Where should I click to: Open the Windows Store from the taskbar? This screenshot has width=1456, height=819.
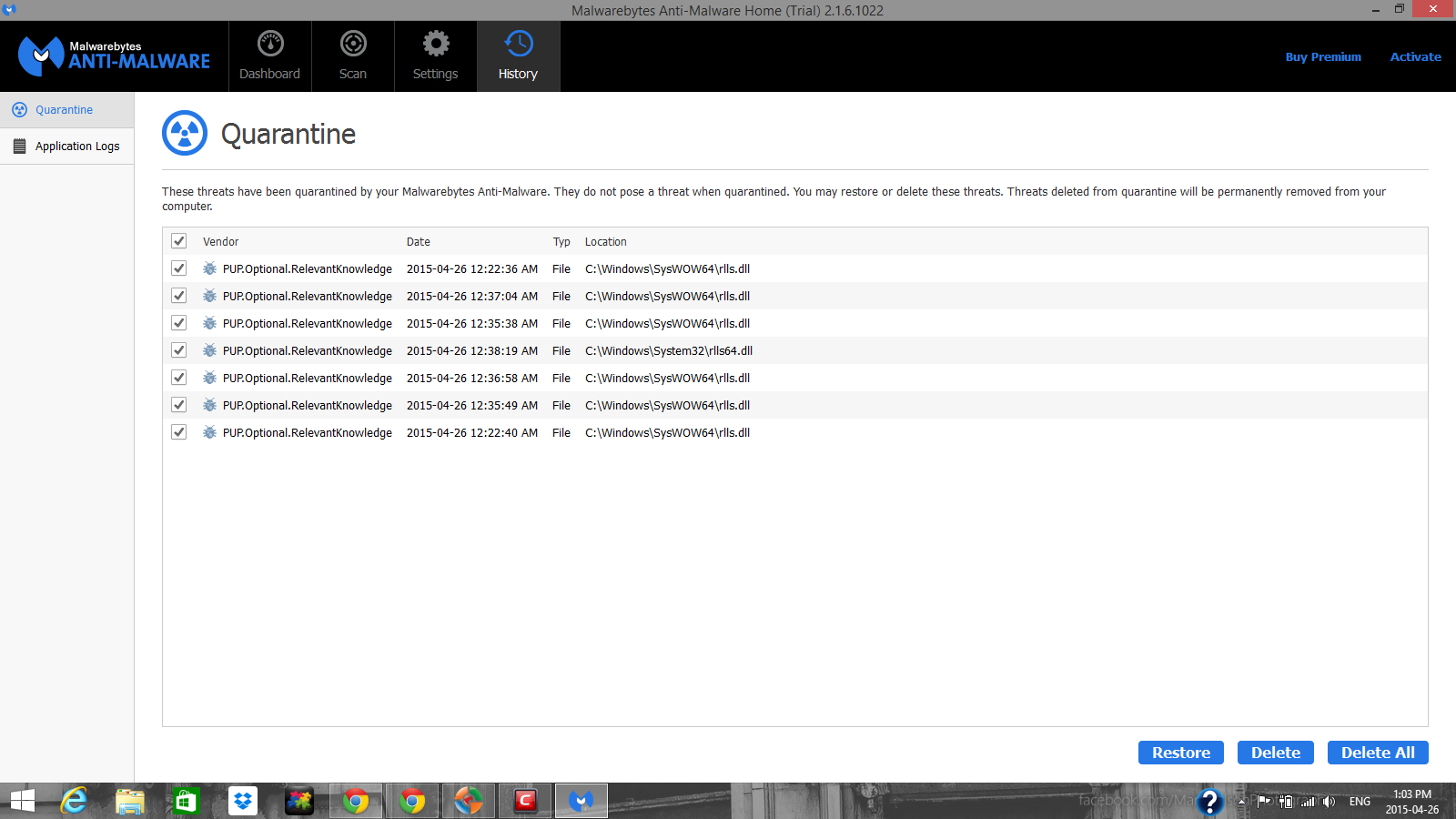[x=187, y=801]
